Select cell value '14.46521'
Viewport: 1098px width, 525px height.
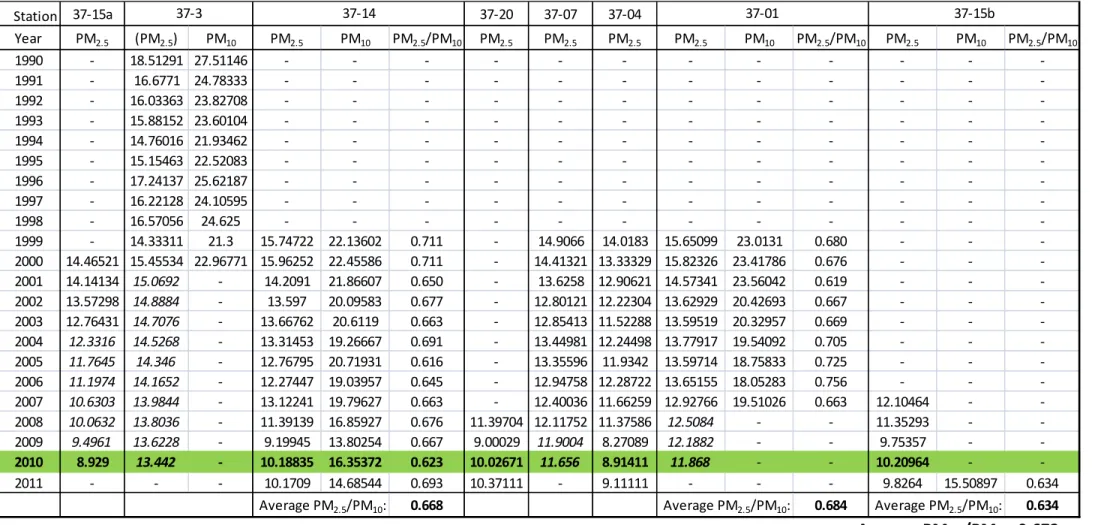[x=92, y=262]
